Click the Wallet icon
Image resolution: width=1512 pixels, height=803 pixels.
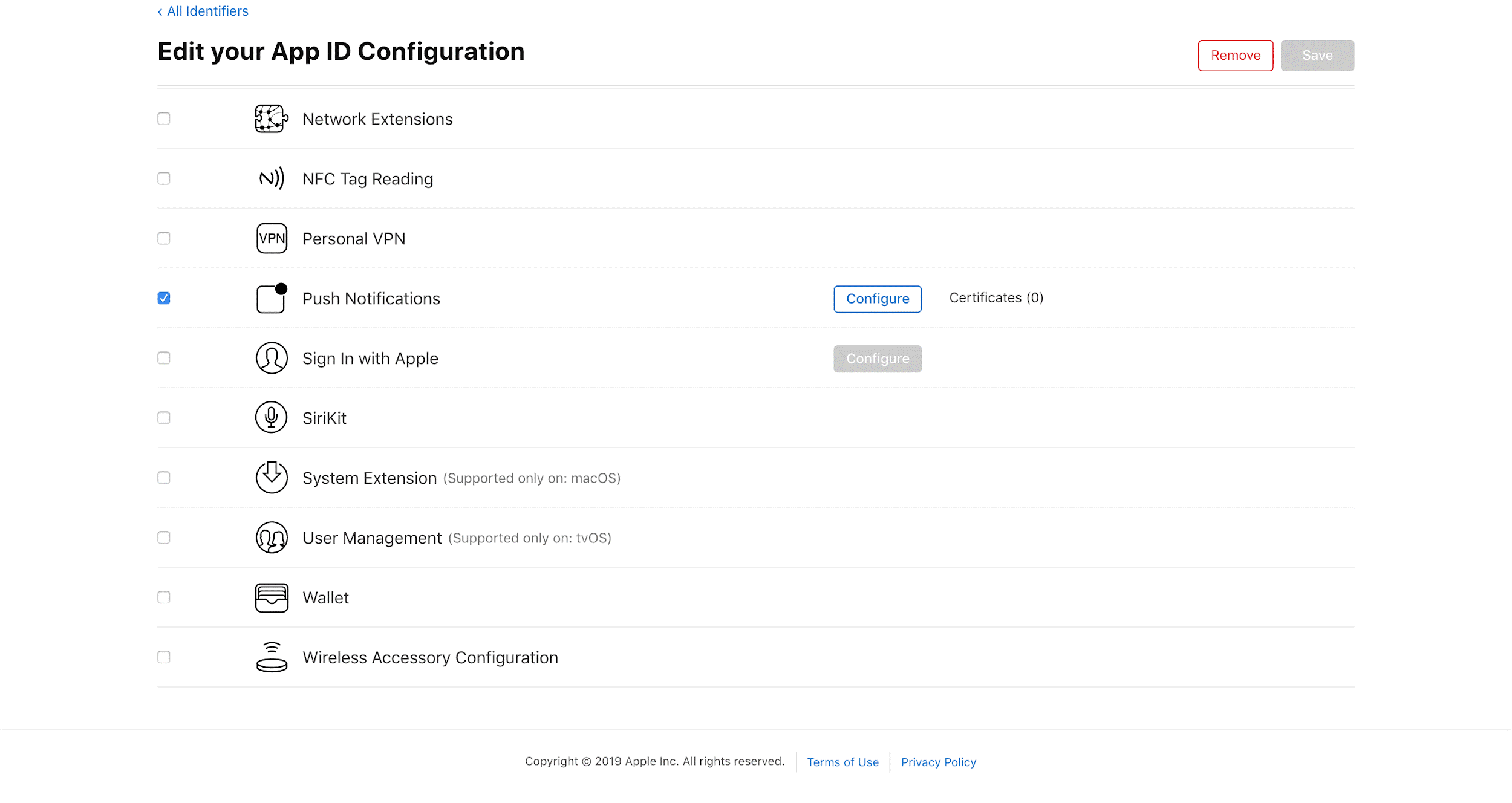[270, 597]
